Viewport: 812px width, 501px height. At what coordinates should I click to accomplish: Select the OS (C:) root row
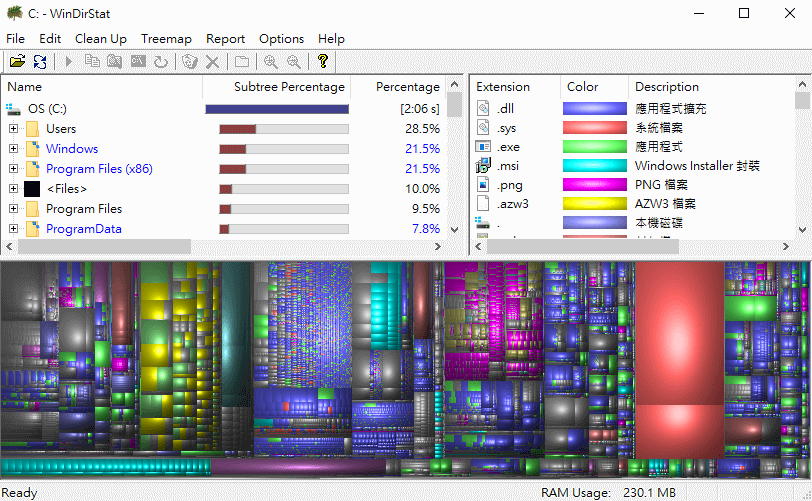point(224,109)
